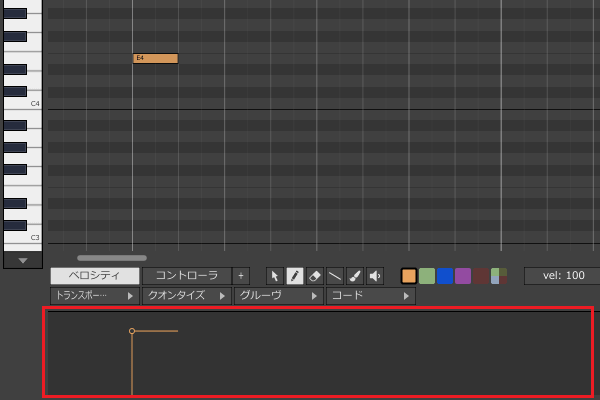
Task: Click the multi-color palette swatch
Action: [499, 276]
